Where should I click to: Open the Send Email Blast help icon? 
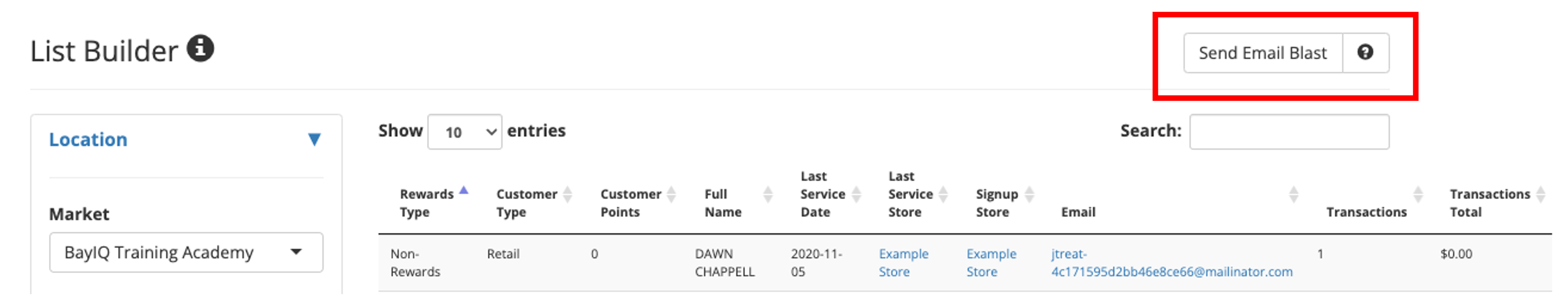[x=1365, y=52]
